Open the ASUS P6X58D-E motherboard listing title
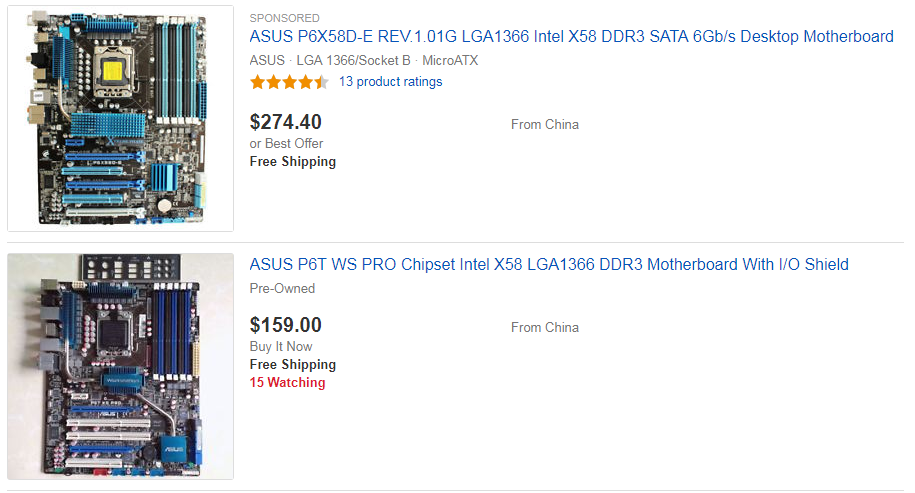Image resolution: width=915 pixels, height=493 pixels. pyautogui.click(x=571, y=37)
